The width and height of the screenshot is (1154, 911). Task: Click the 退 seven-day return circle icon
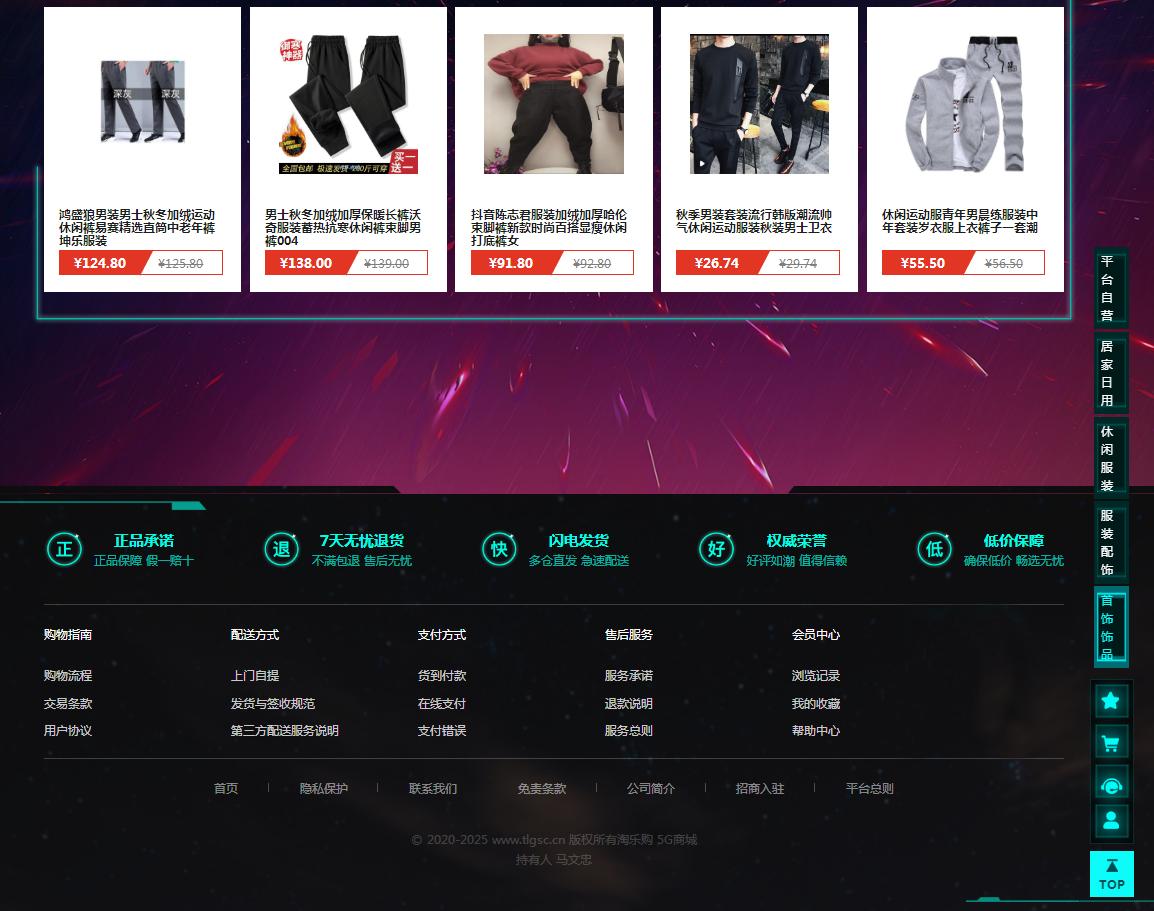tap(282, 549)
